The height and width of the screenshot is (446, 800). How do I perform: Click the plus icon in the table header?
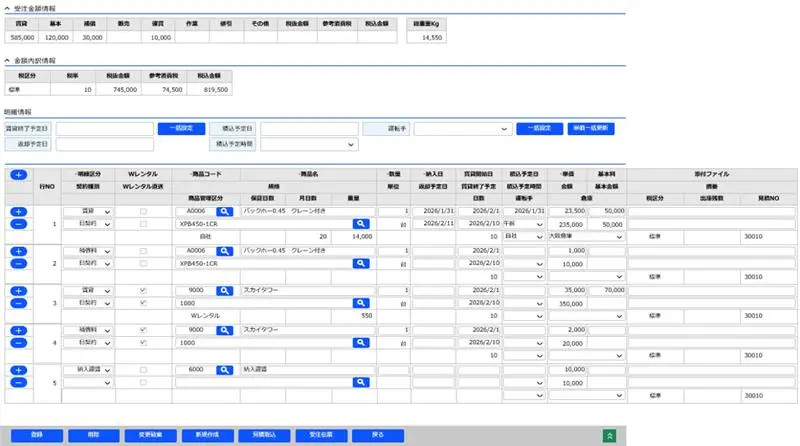coord(19,175)
